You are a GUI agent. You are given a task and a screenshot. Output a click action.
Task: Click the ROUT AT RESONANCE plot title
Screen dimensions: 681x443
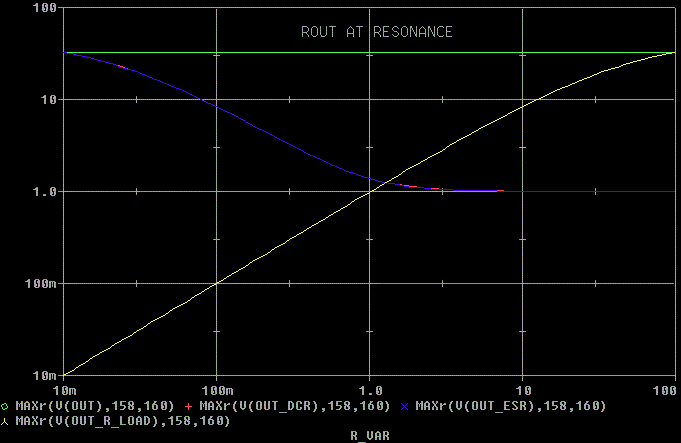click(x=377, y=32)
